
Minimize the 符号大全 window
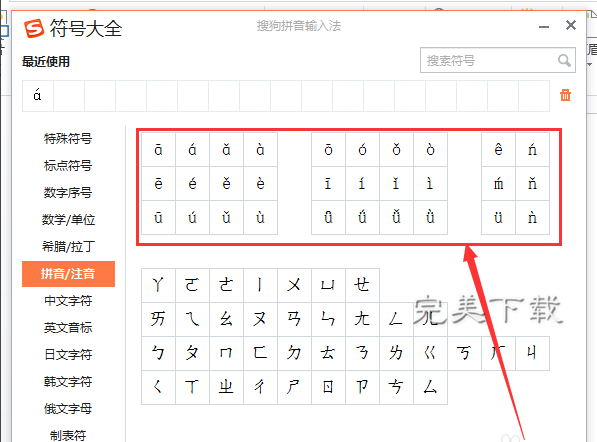pyautogui.click(x=544, y=27)
